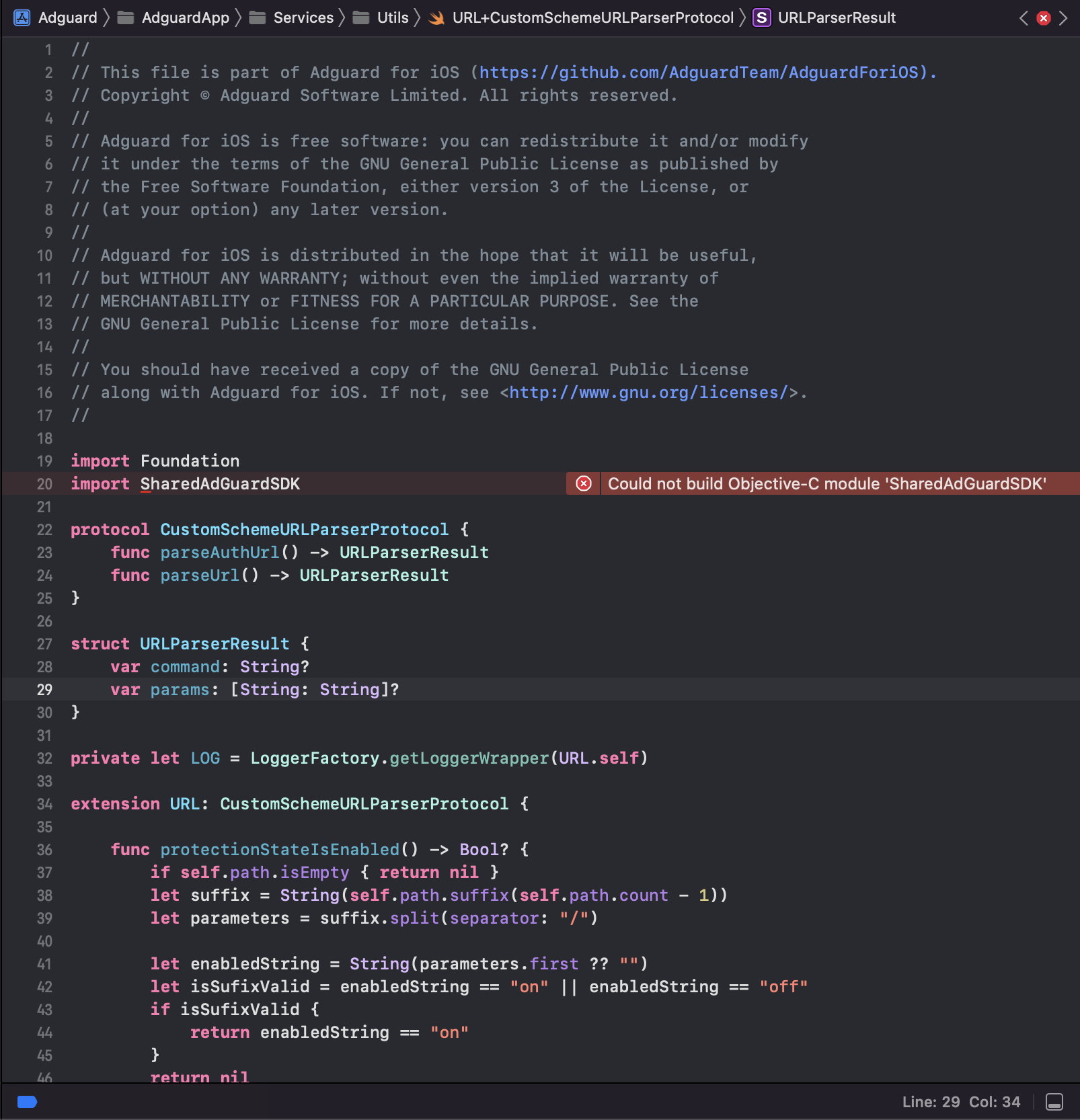Click 'parseUrl' function name on line 24
Viewport: 1080px width, 1120px height.
(200, 575)
